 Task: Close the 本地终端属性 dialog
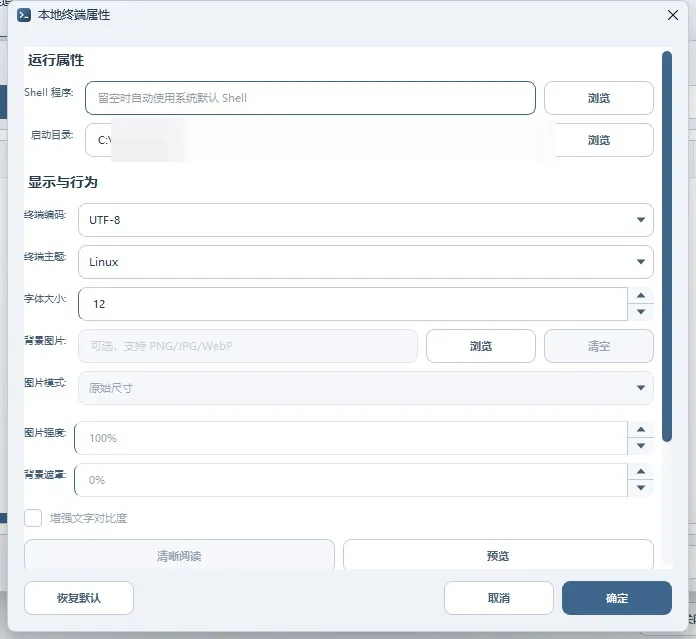pyautogui.click(x=672, y=15)
